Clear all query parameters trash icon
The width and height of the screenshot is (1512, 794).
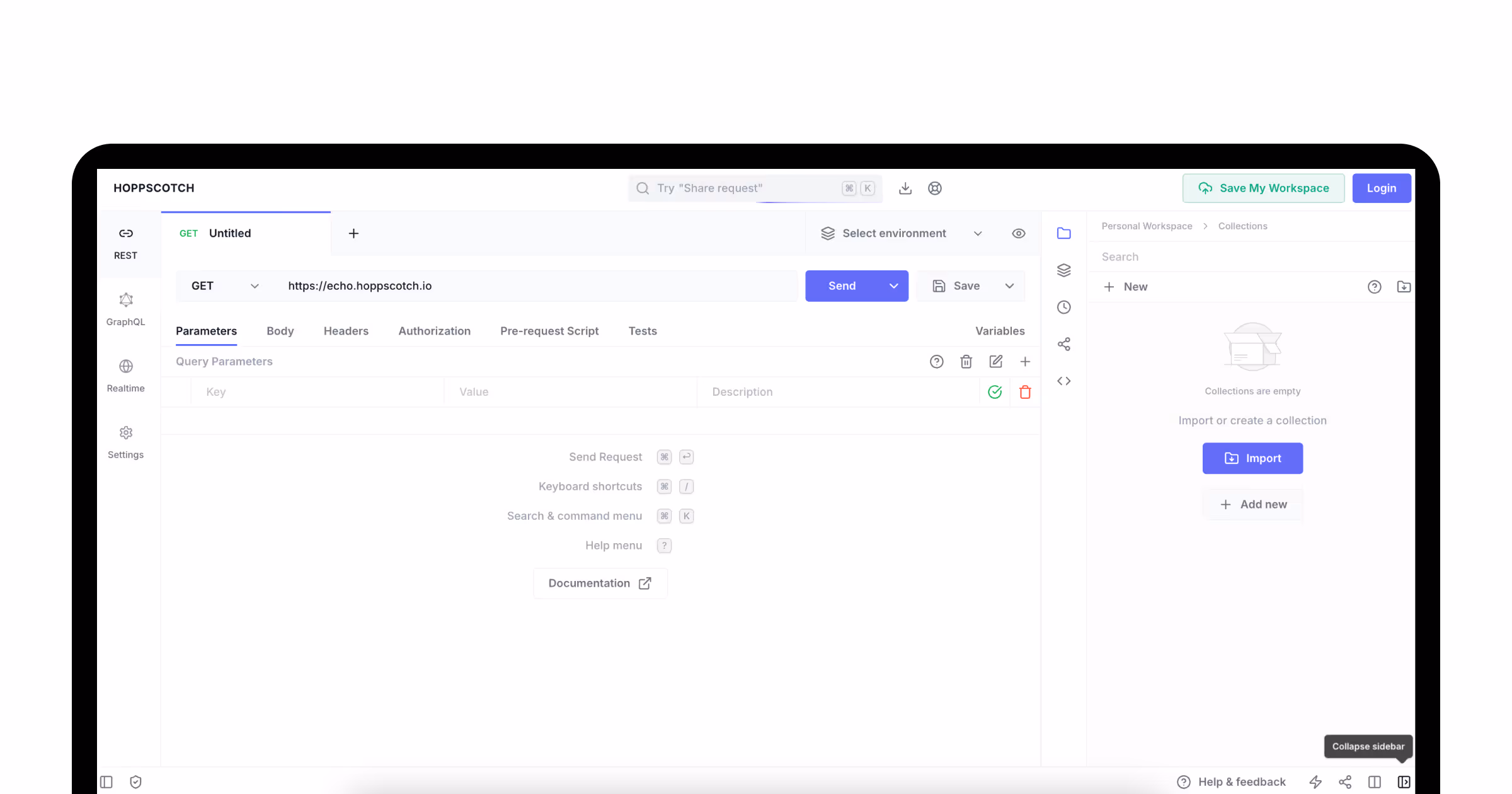point(966,362)
